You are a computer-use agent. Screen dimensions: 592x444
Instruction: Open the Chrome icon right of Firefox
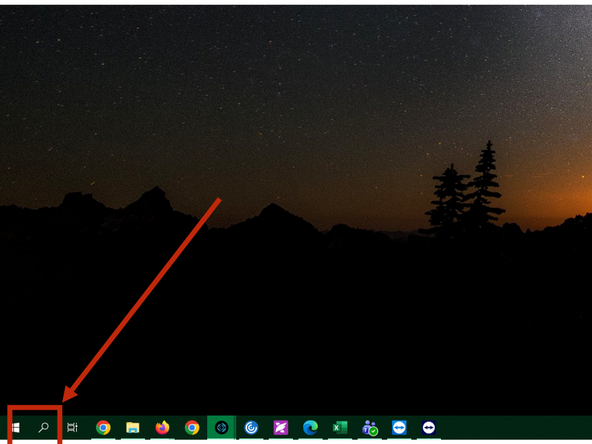(x=192, y=428)
